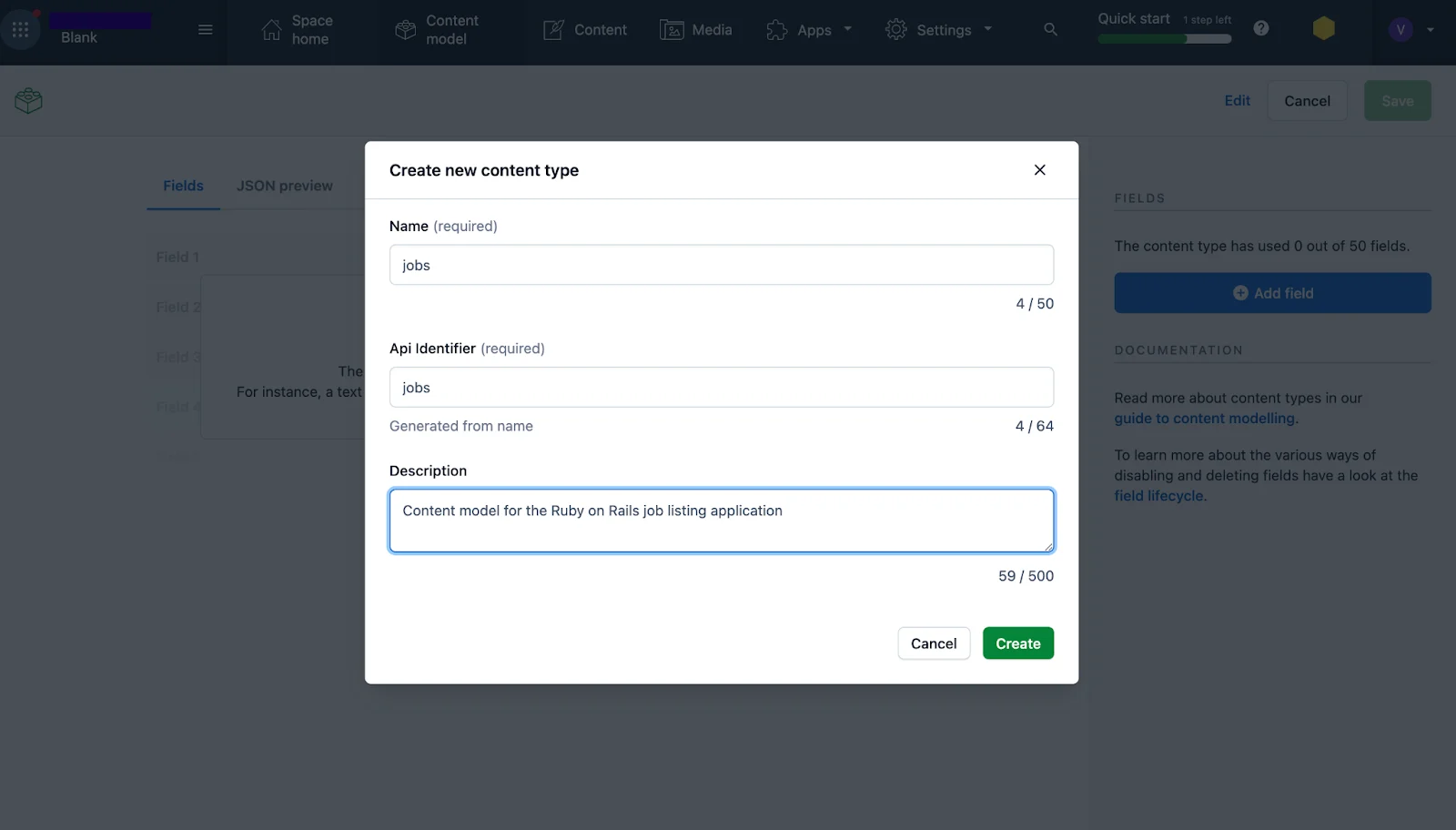Expand the Settings dropdown menu

tap(938, 30)
